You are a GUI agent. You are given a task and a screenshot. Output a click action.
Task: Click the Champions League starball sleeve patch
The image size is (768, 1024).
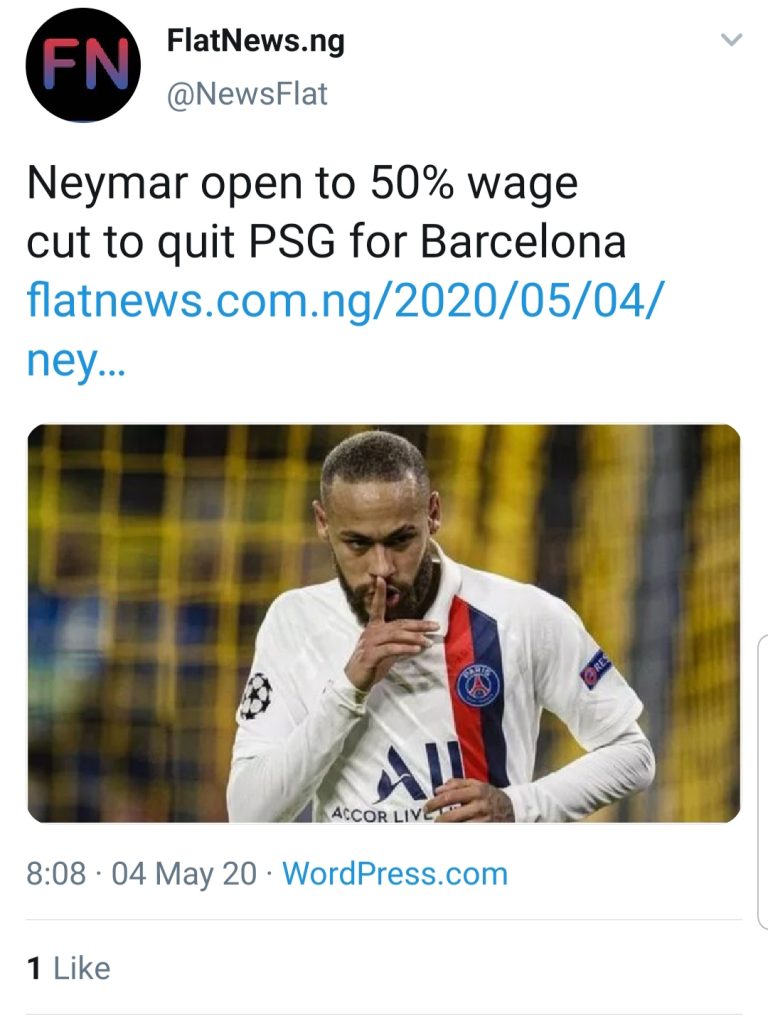click(255, 696)
